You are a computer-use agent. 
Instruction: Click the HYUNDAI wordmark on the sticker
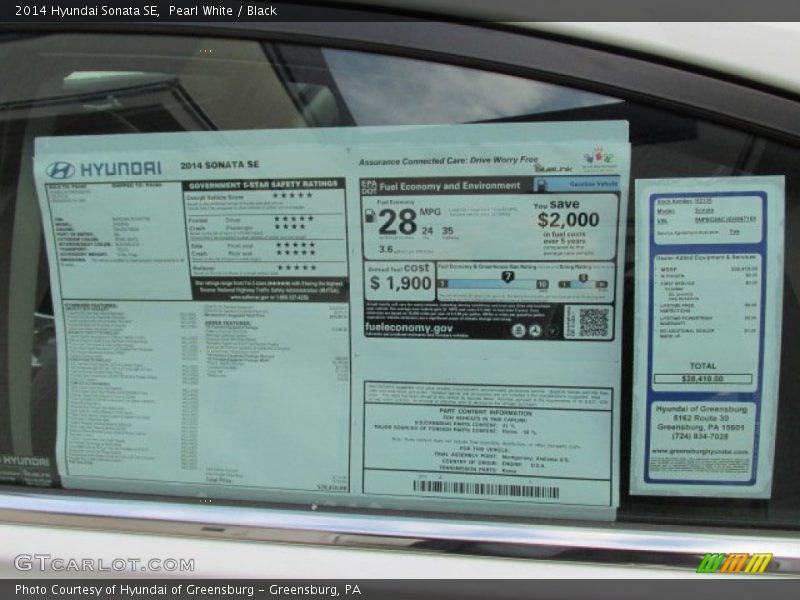pos(120,168)
